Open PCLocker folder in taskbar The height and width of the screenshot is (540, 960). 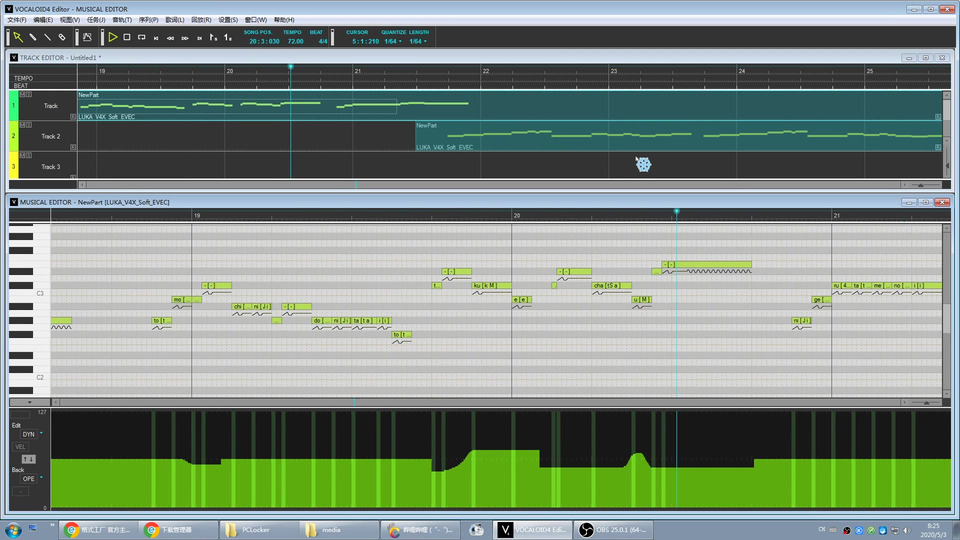click(x=257, y=530)
